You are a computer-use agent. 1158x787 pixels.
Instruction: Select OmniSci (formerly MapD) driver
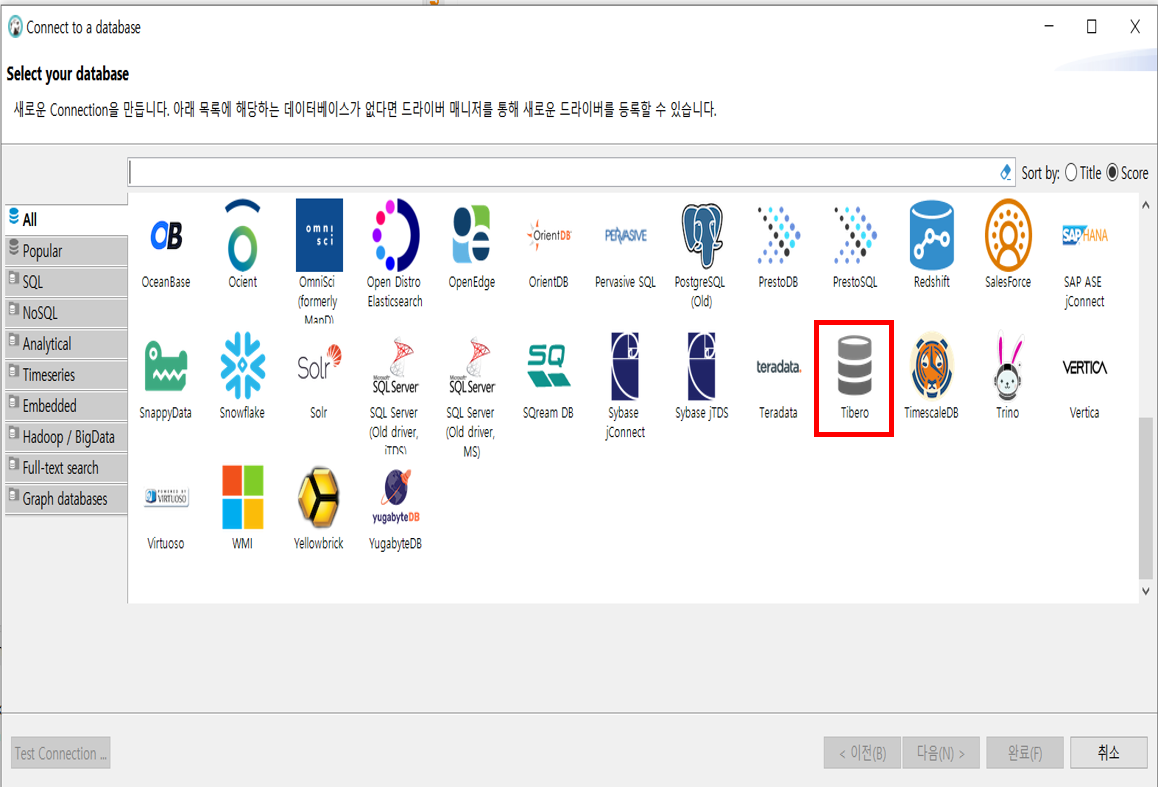tap(319, 236)
